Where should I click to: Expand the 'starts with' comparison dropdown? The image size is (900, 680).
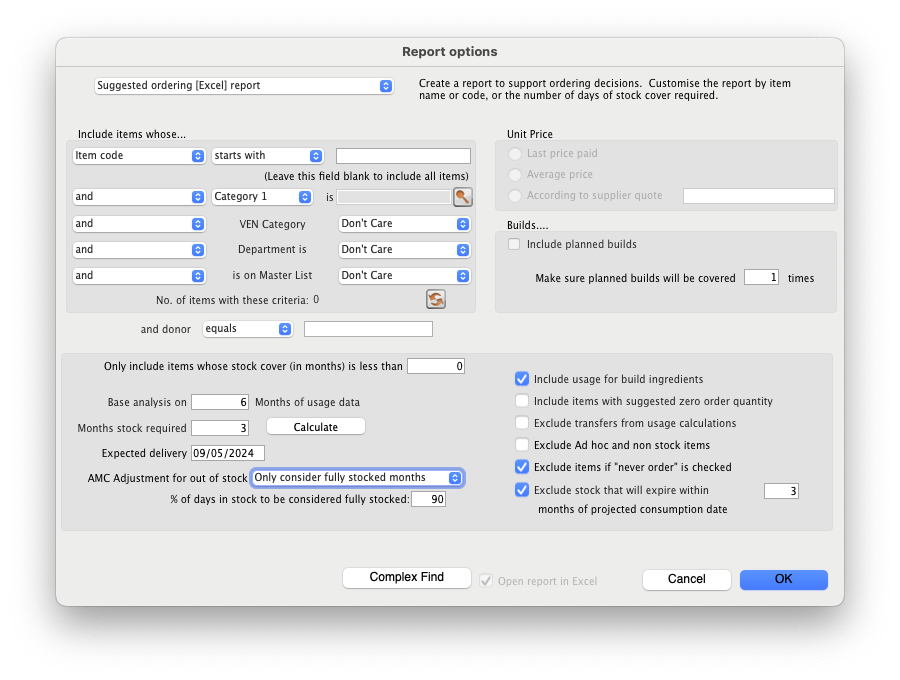(x=267, y=156)
